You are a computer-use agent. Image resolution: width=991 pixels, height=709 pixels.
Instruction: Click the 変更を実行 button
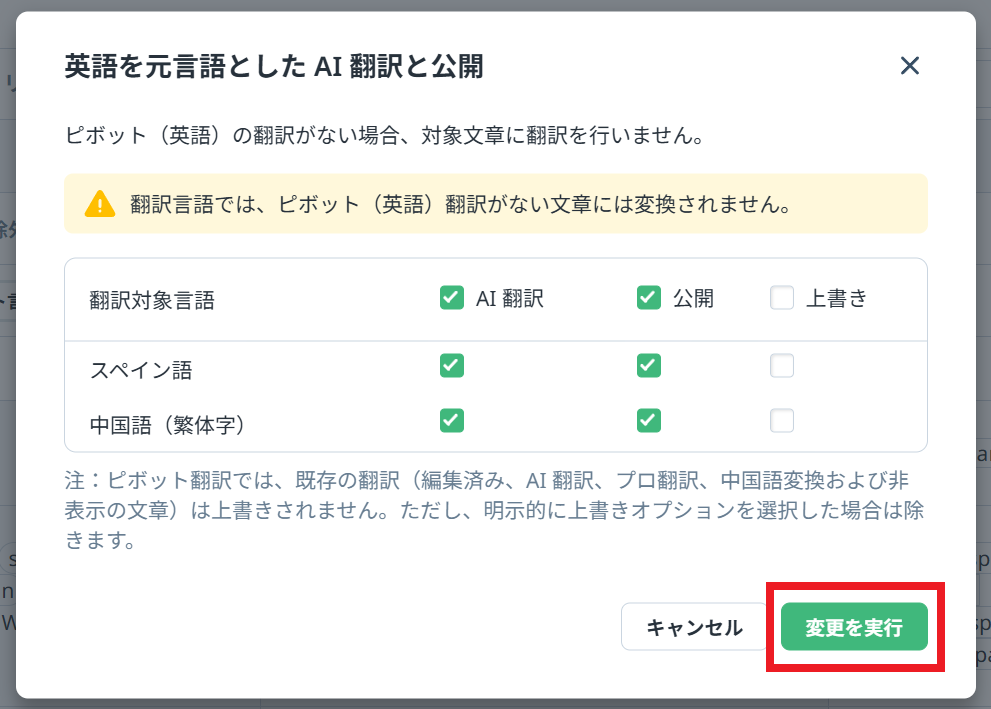854,627
